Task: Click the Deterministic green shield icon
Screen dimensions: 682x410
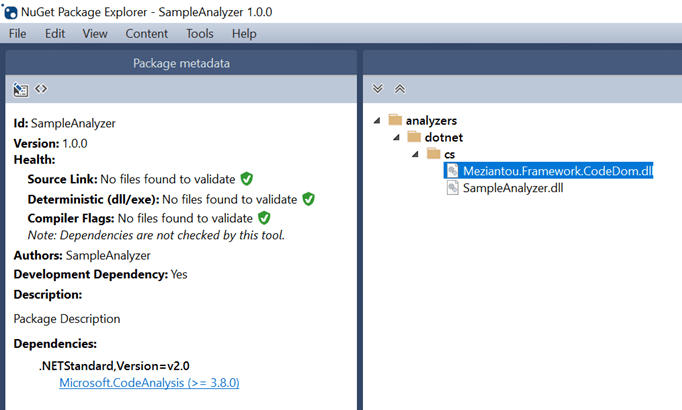Action: (x=308, y=199)
